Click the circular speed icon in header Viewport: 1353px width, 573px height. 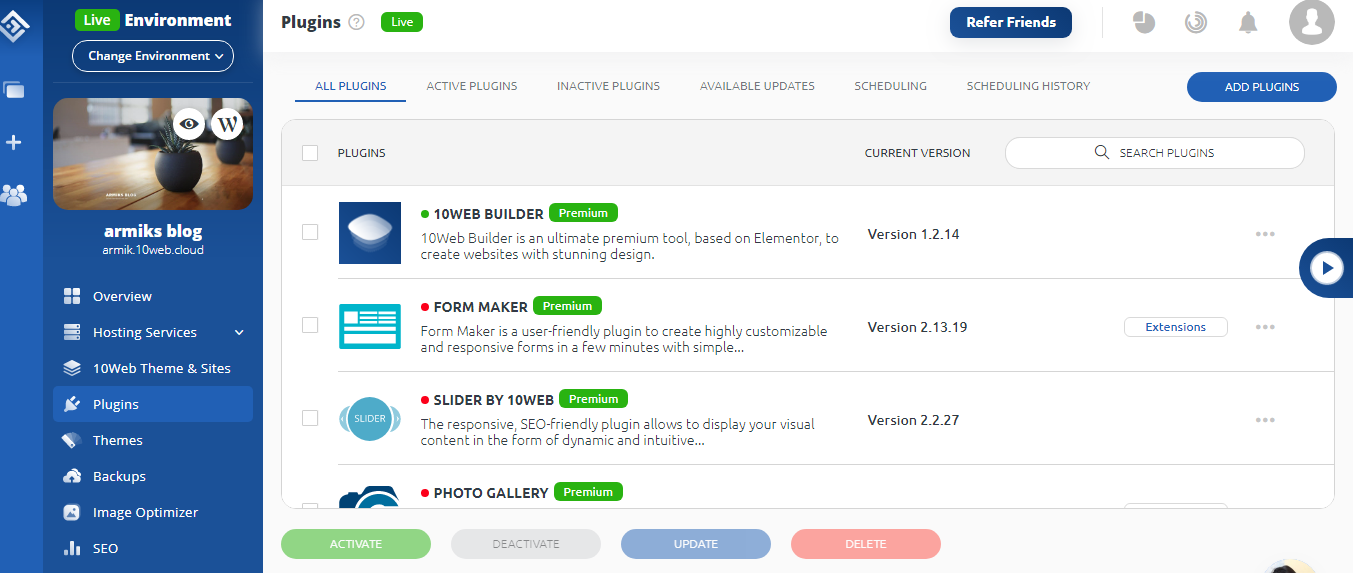point(1196,22)
